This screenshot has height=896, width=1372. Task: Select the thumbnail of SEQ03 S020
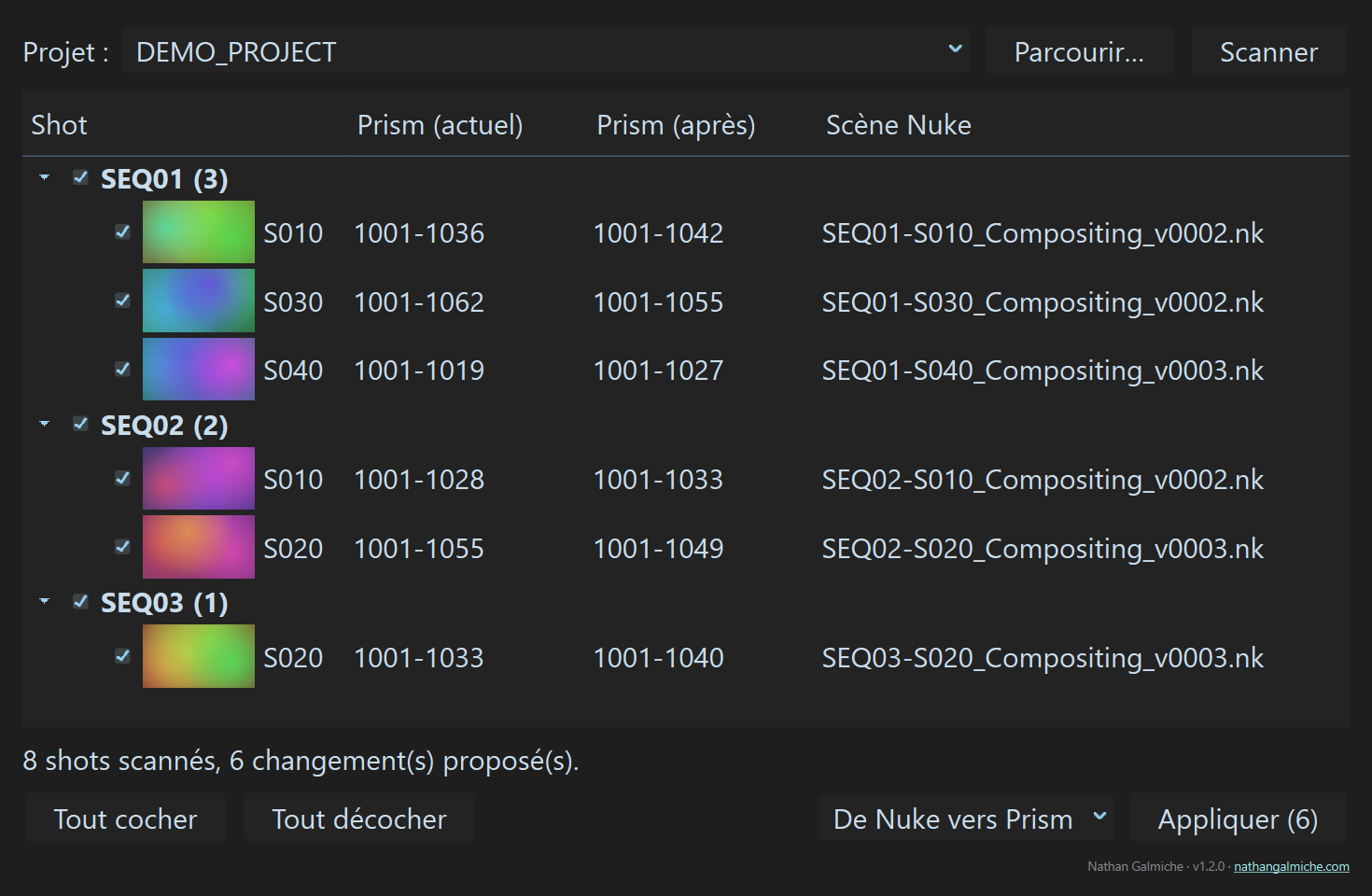(199, 656)
